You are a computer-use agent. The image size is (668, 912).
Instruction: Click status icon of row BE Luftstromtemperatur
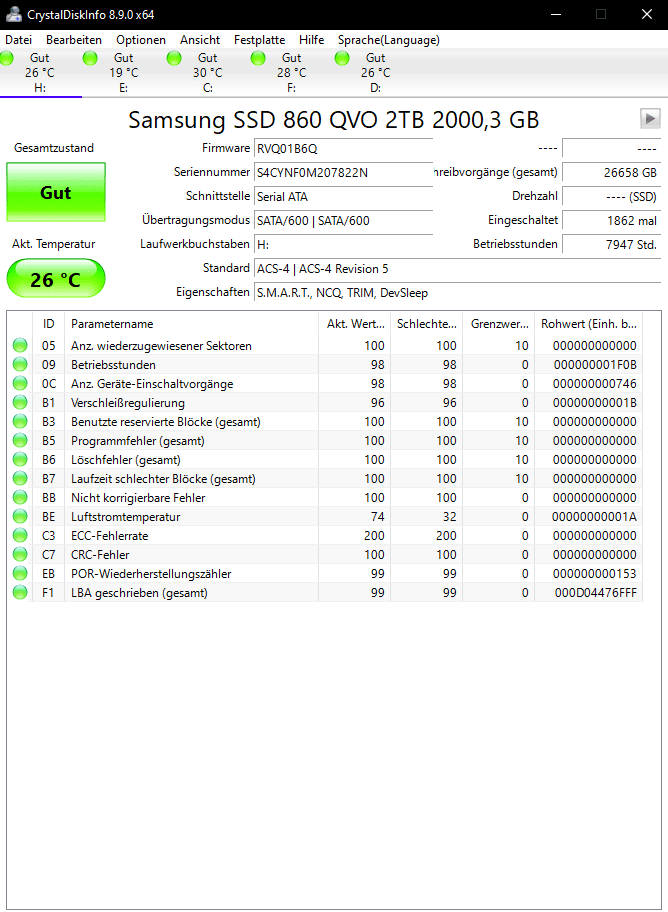coord(20,516)
